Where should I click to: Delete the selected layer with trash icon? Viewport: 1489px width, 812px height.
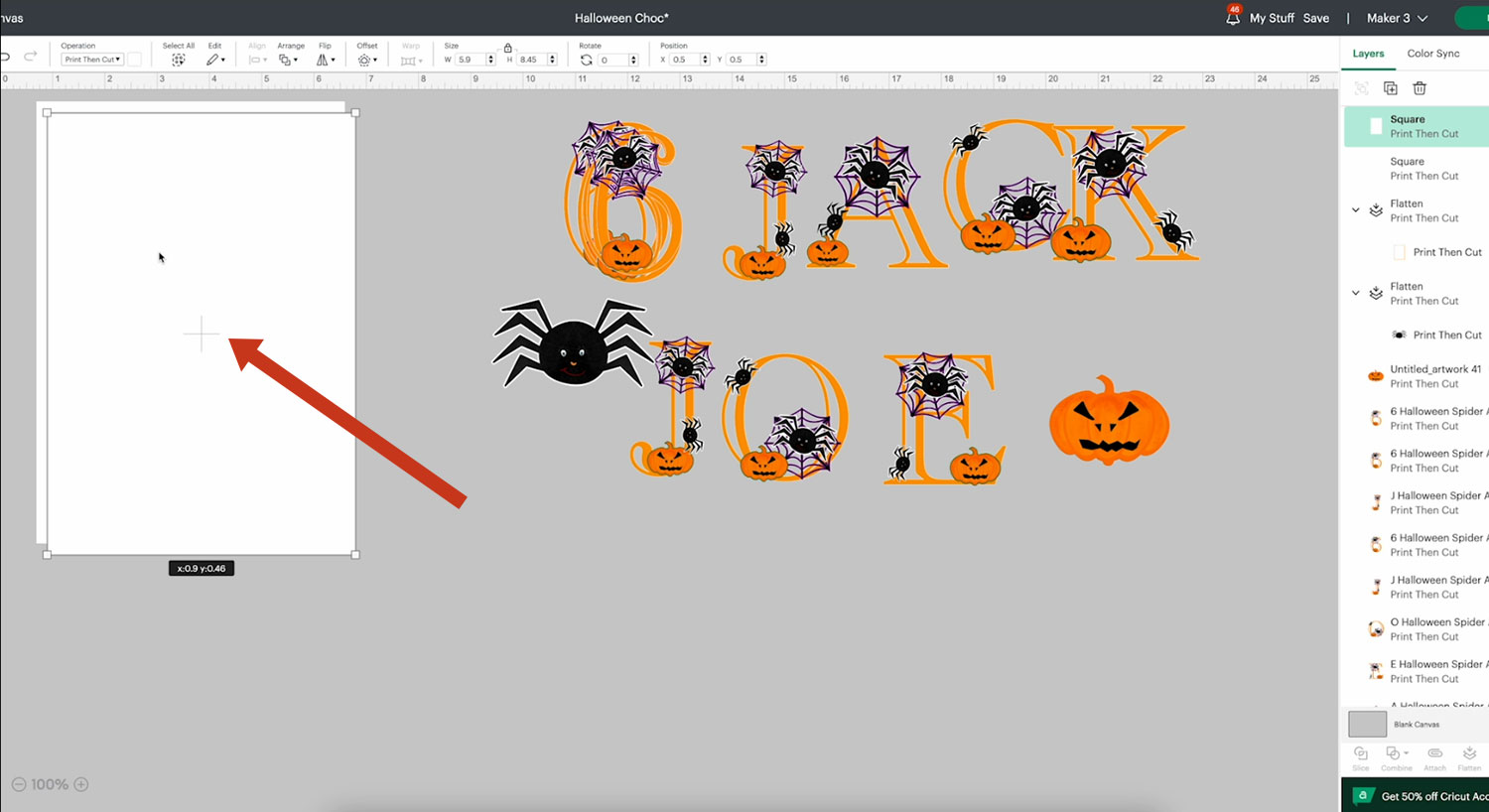pos(1420,88)
